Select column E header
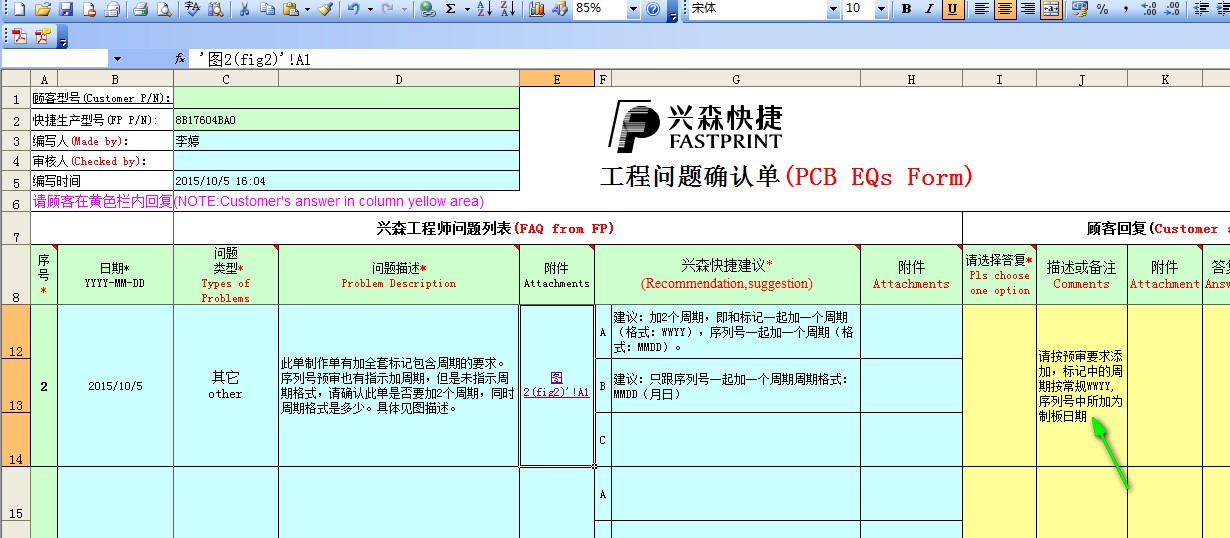 click(x=557, y=79)
